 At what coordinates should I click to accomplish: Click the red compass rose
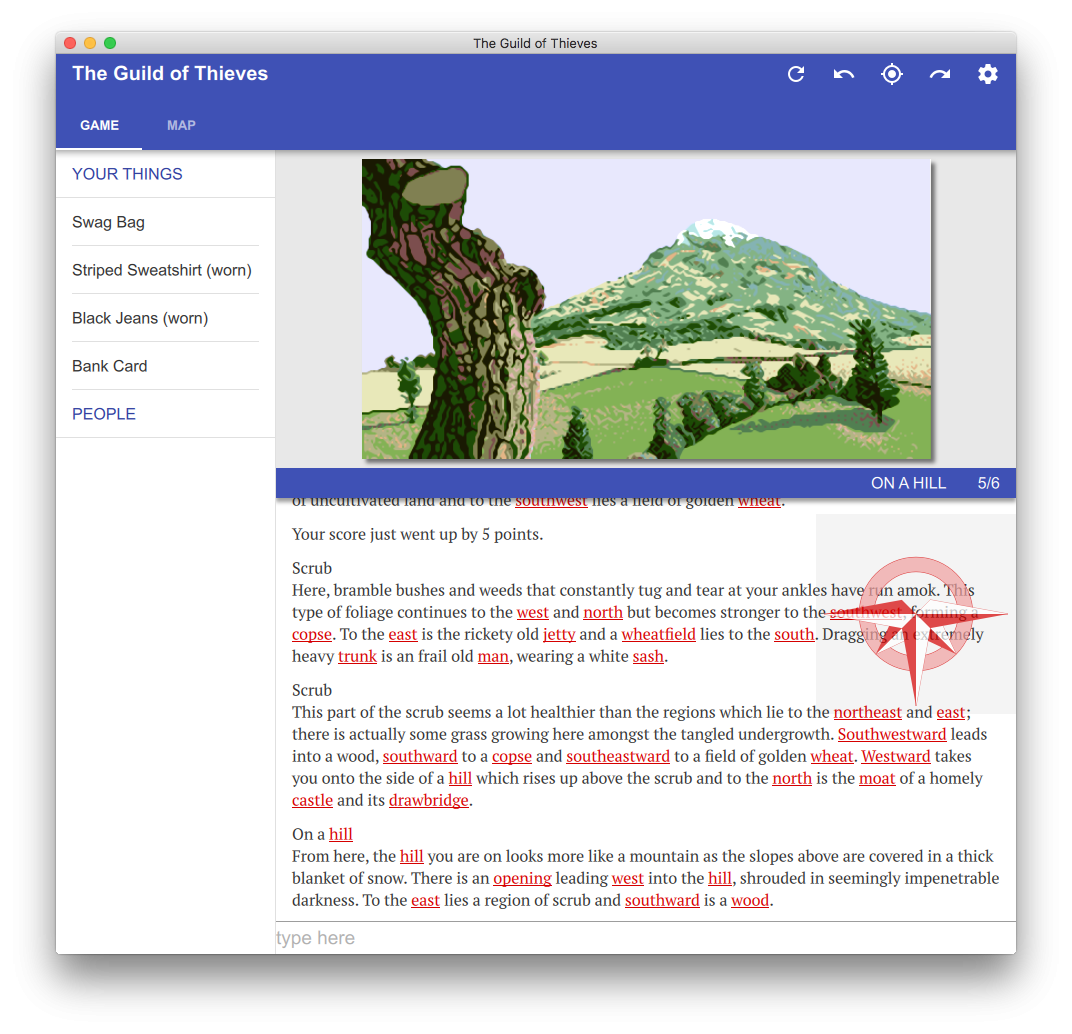(915, 615)
